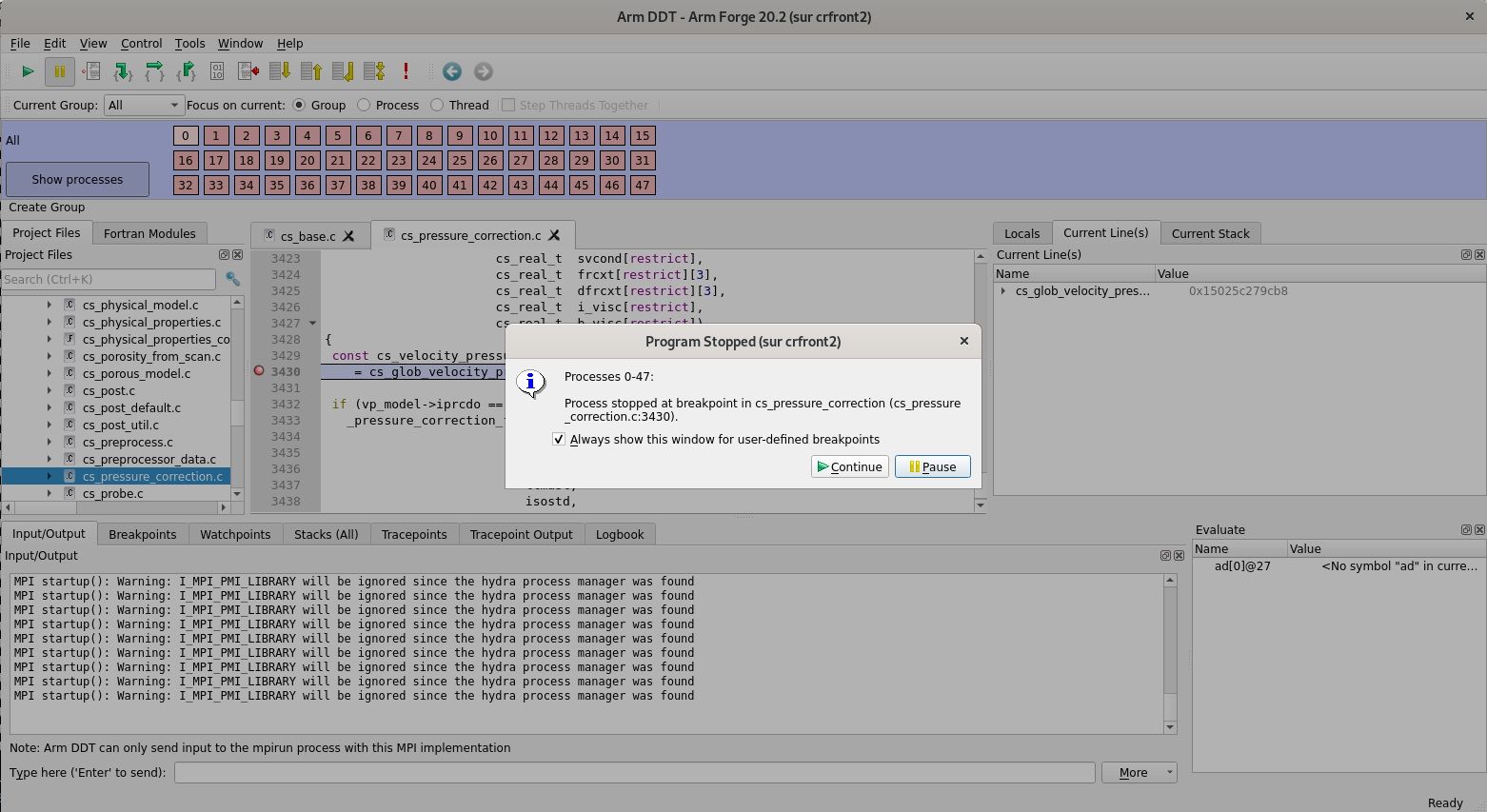1487x812 pixels.
Task: Expand cs_porosity_from_scan.c tree node
Action: tap(50, 356)
